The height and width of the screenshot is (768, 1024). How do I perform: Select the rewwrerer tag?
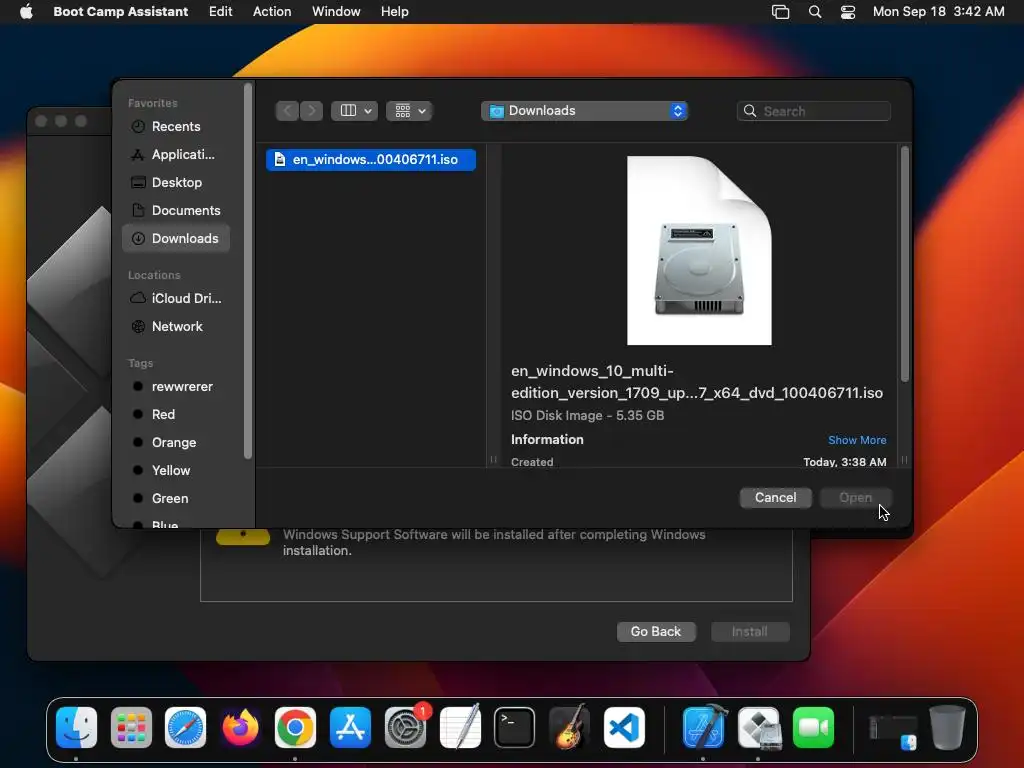pyautogui.click(x=176, y=387)
